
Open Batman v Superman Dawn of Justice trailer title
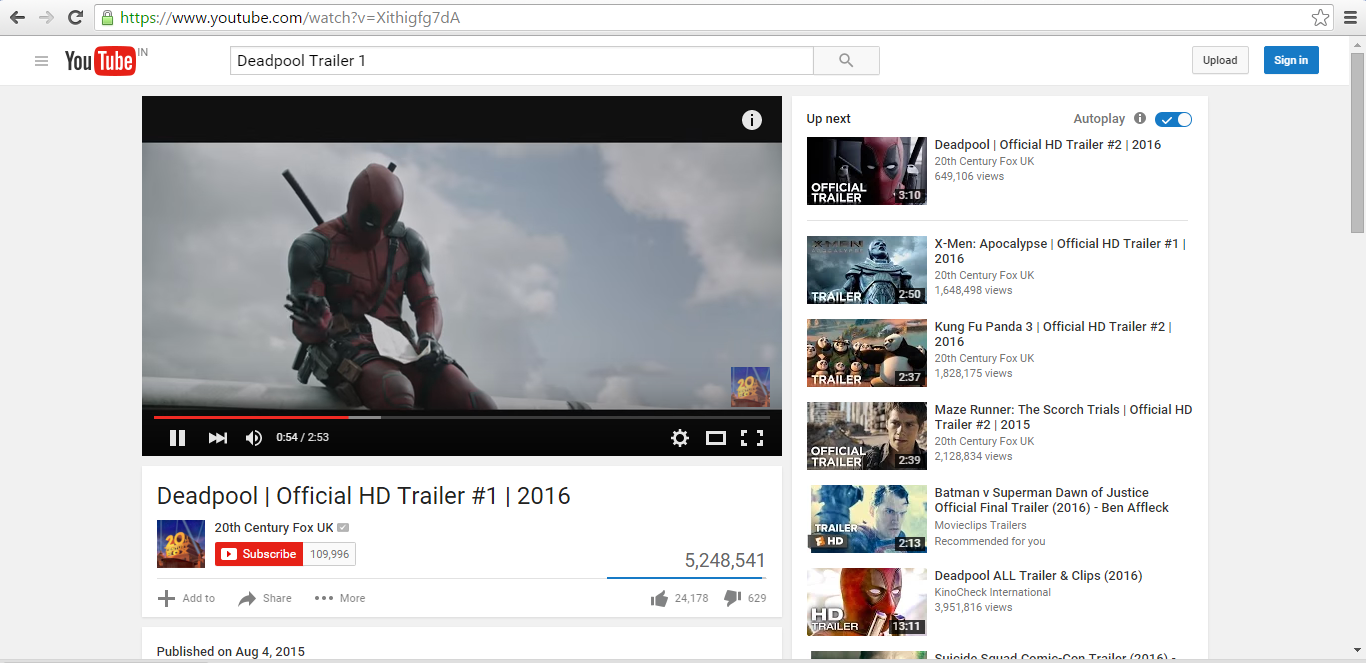point(1052,500)
